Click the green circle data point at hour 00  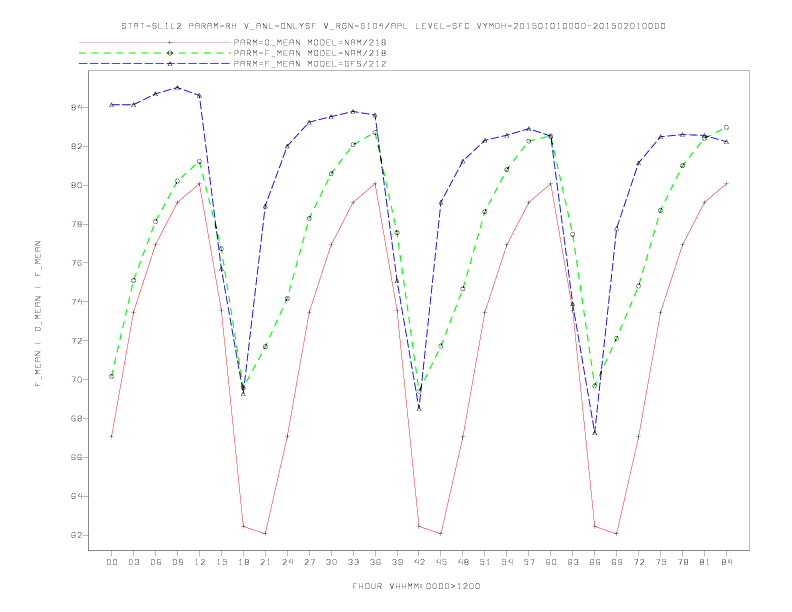click(x=112, y=376)
